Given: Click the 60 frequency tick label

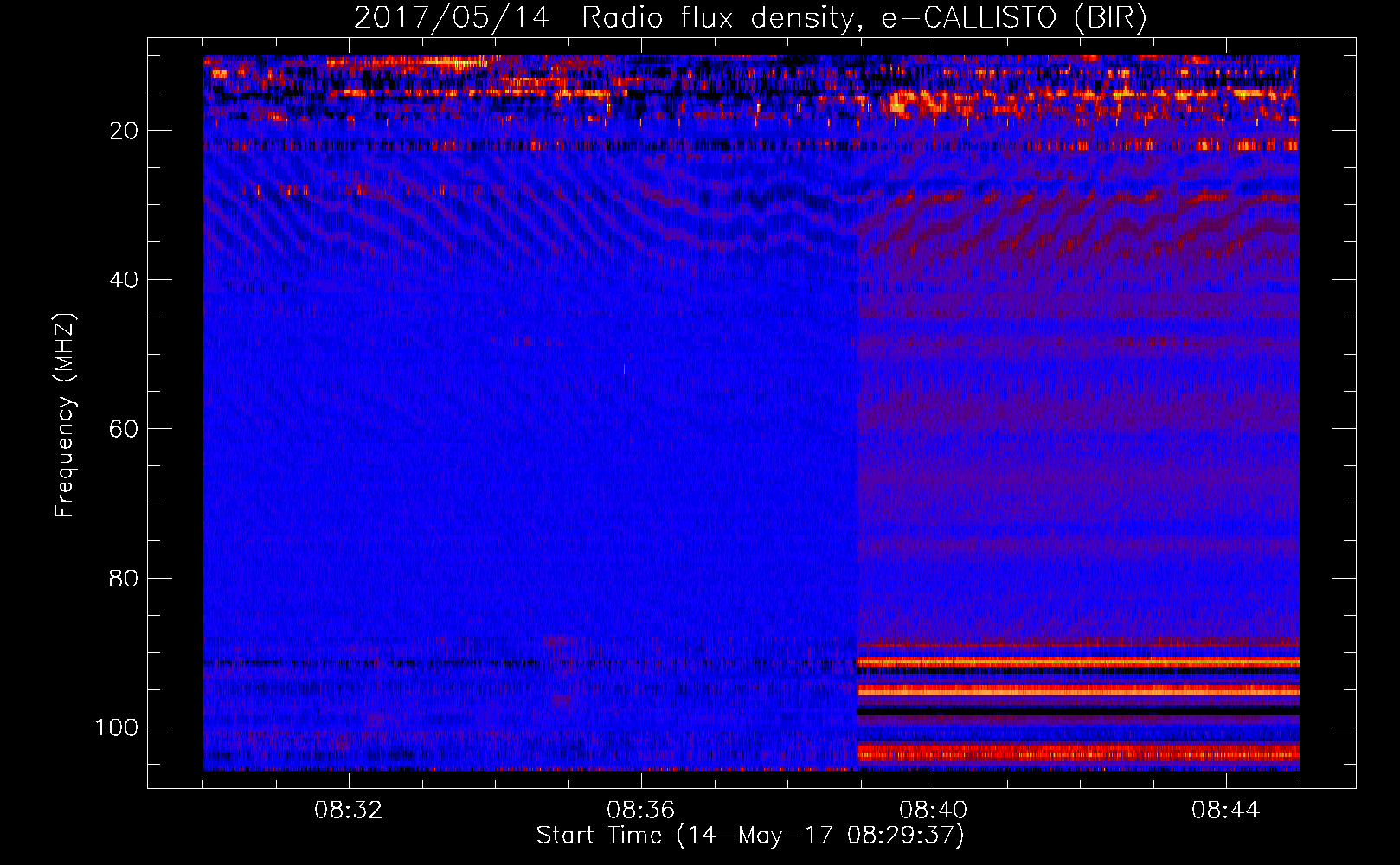Looking at the screenshot, I should point(125,429).
